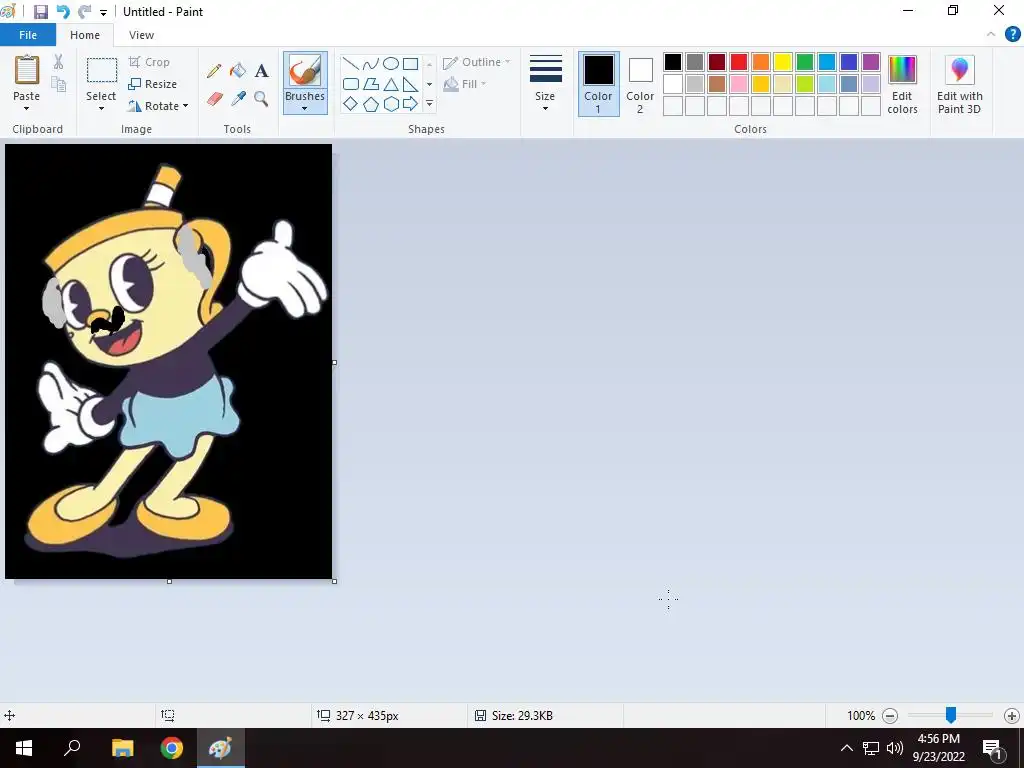This screenshot has width=1024, height=768.
Task: Select the Pencil tool
Action: point(214,71)
